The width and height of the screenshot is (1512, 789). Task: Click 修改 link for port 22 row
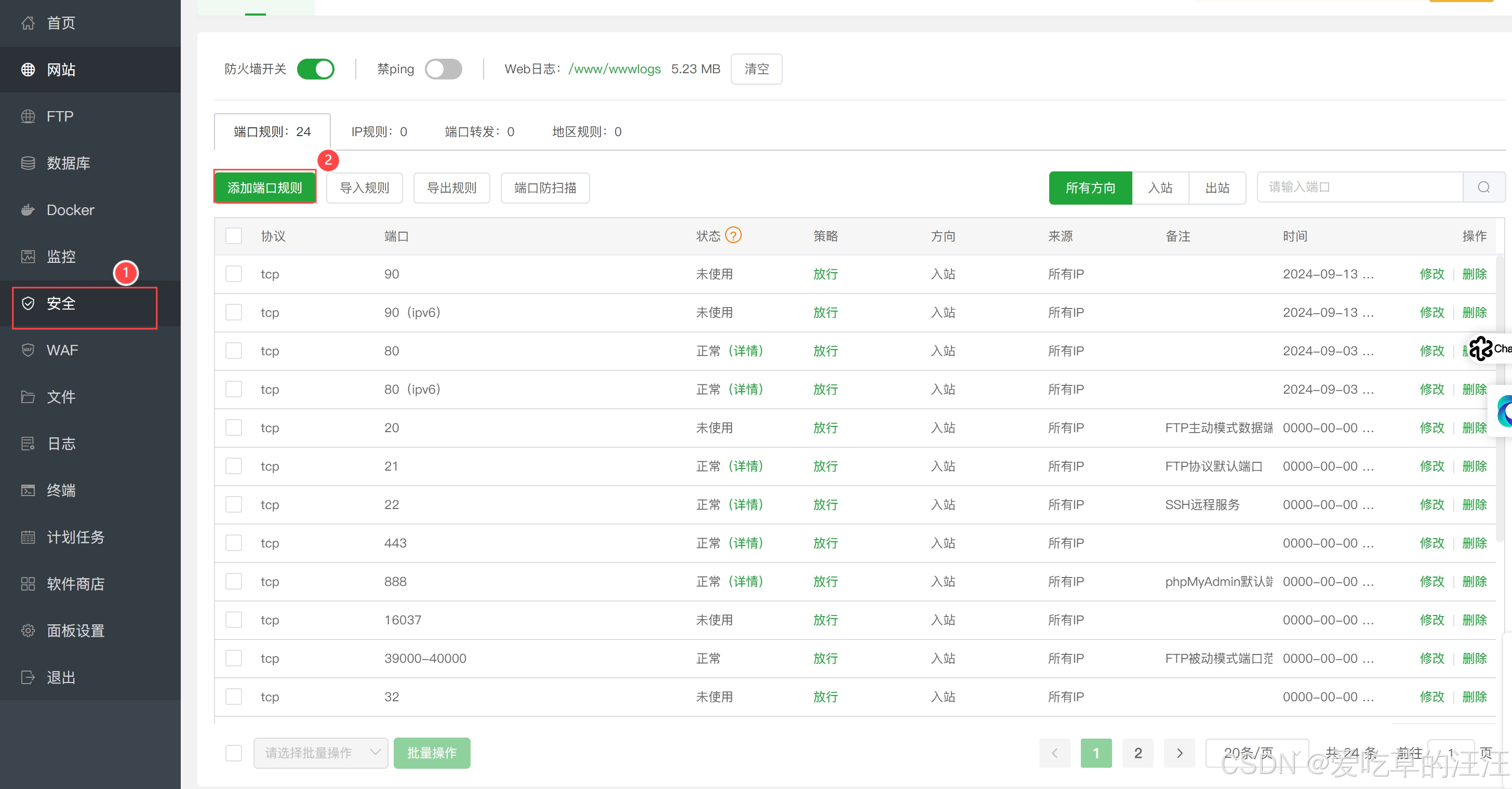(x=1431, y=505)
